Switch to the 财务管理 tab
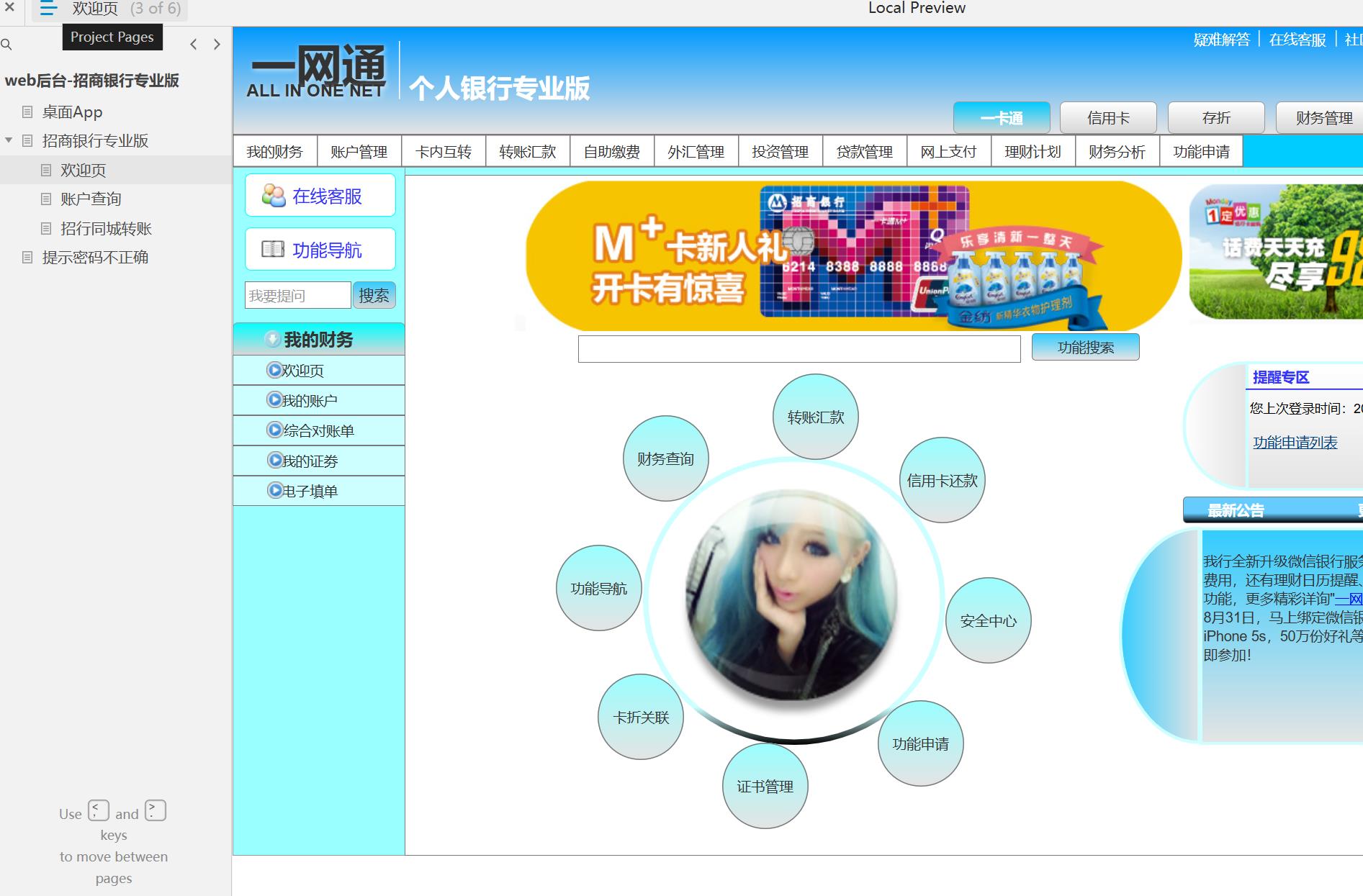The image size is (1363, 896). coord(1319,117)
